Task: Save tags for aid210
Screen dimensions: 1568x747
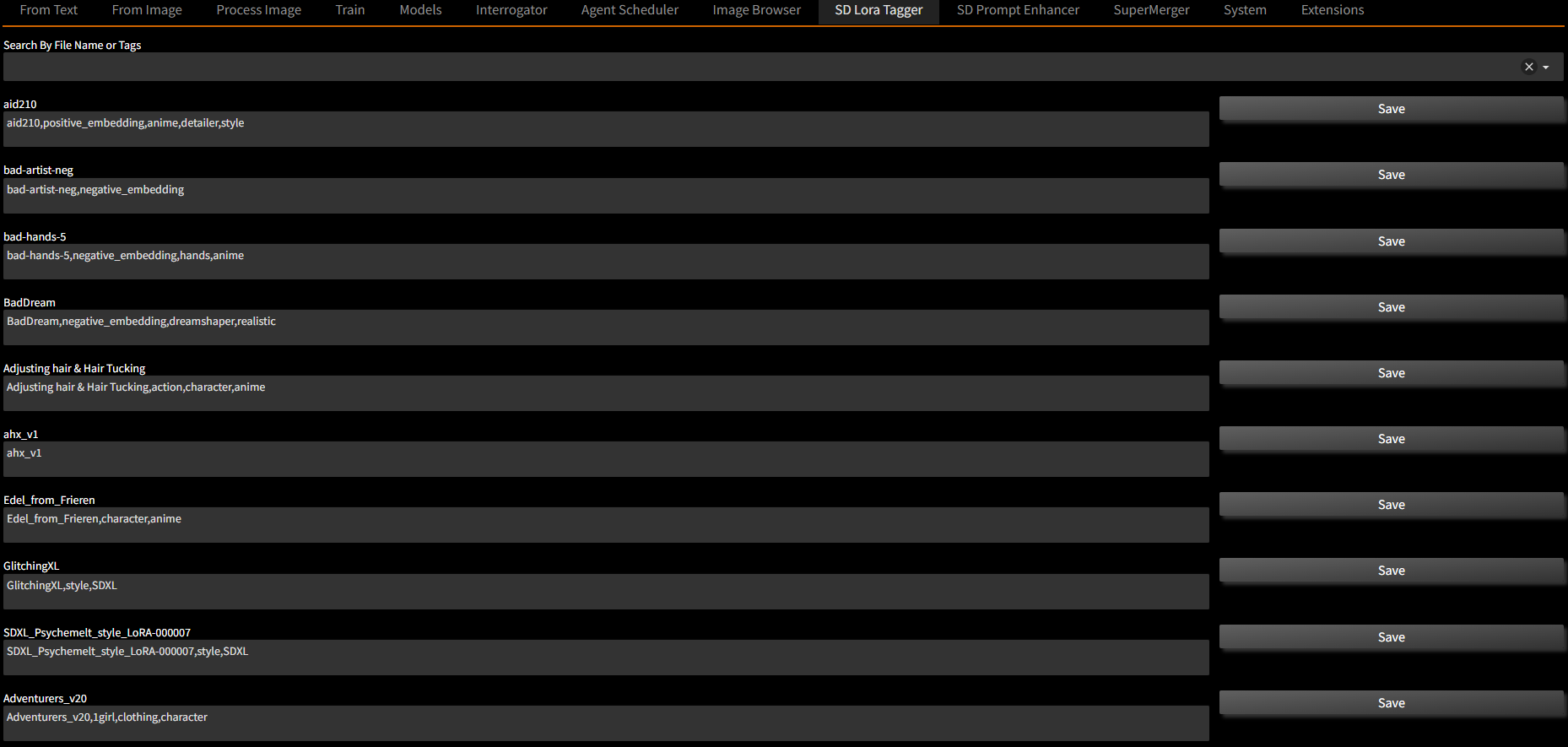Action: (1392, 109)
